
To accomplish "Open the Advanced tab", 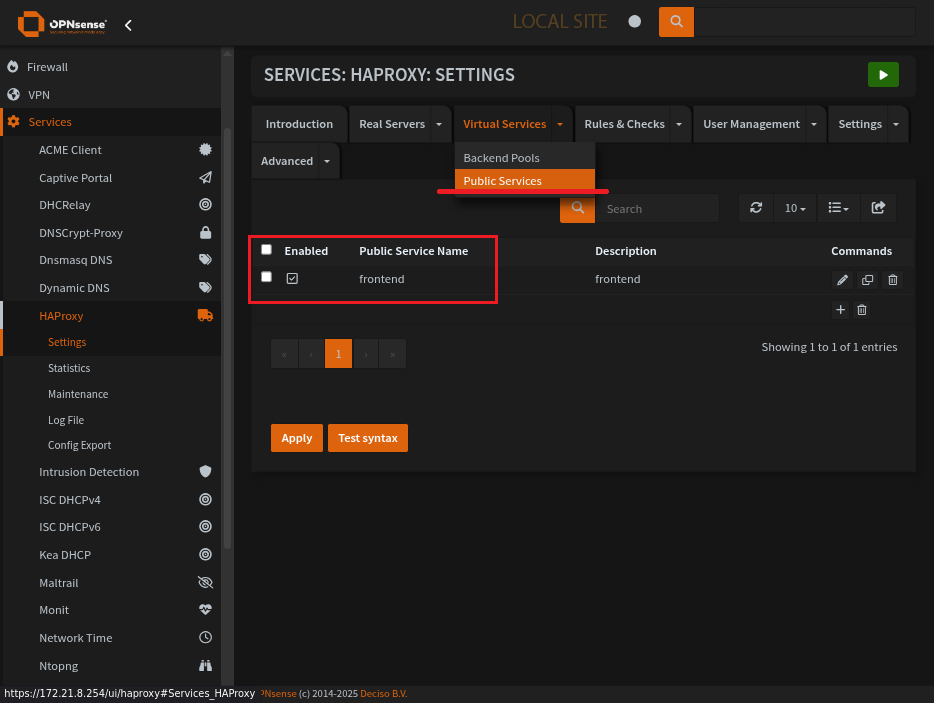I will (x=287, y=161).
